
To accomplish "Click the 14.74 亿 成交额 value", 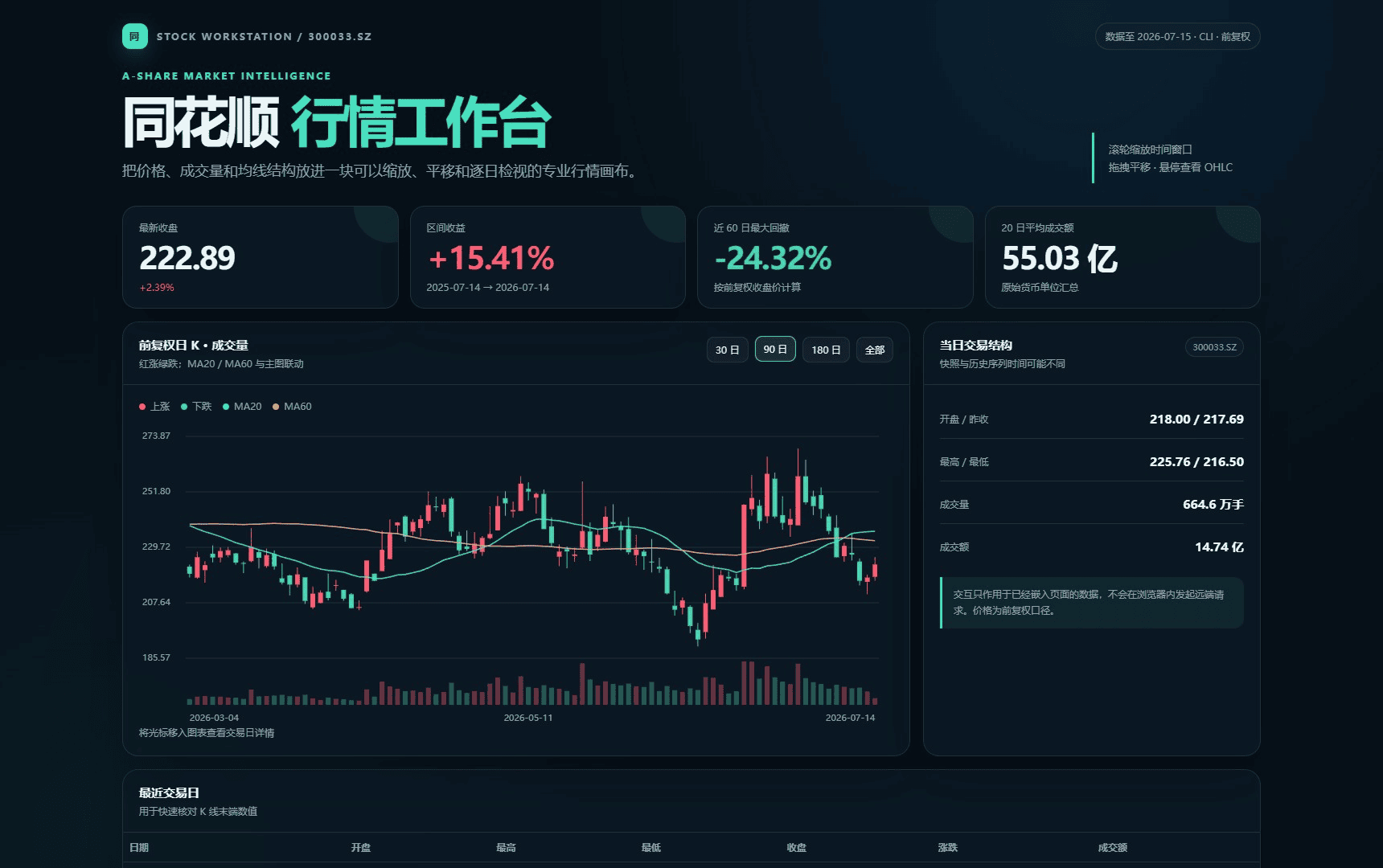I will coord(1219,547).
